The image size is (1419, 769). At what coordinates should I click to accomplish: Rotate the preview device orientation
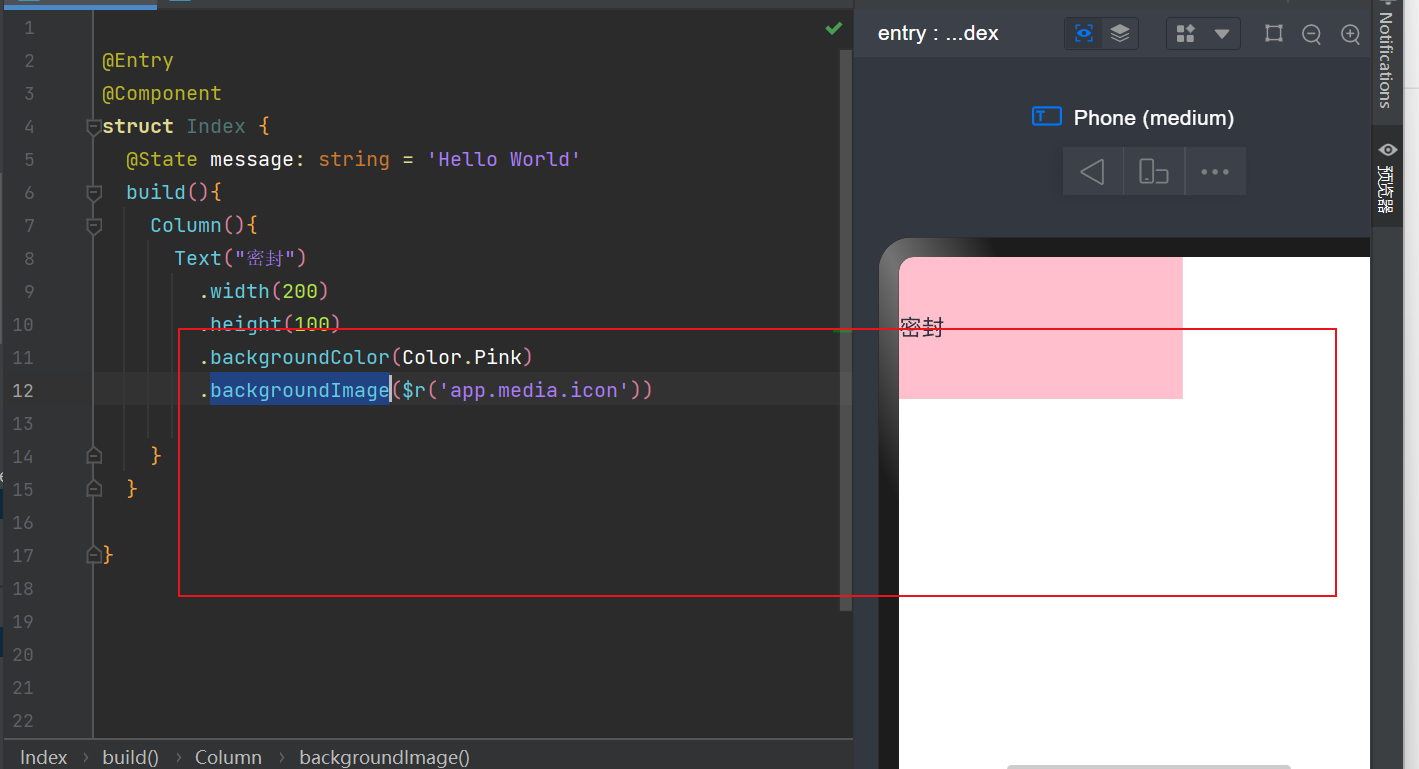(x=1154, y=171)
